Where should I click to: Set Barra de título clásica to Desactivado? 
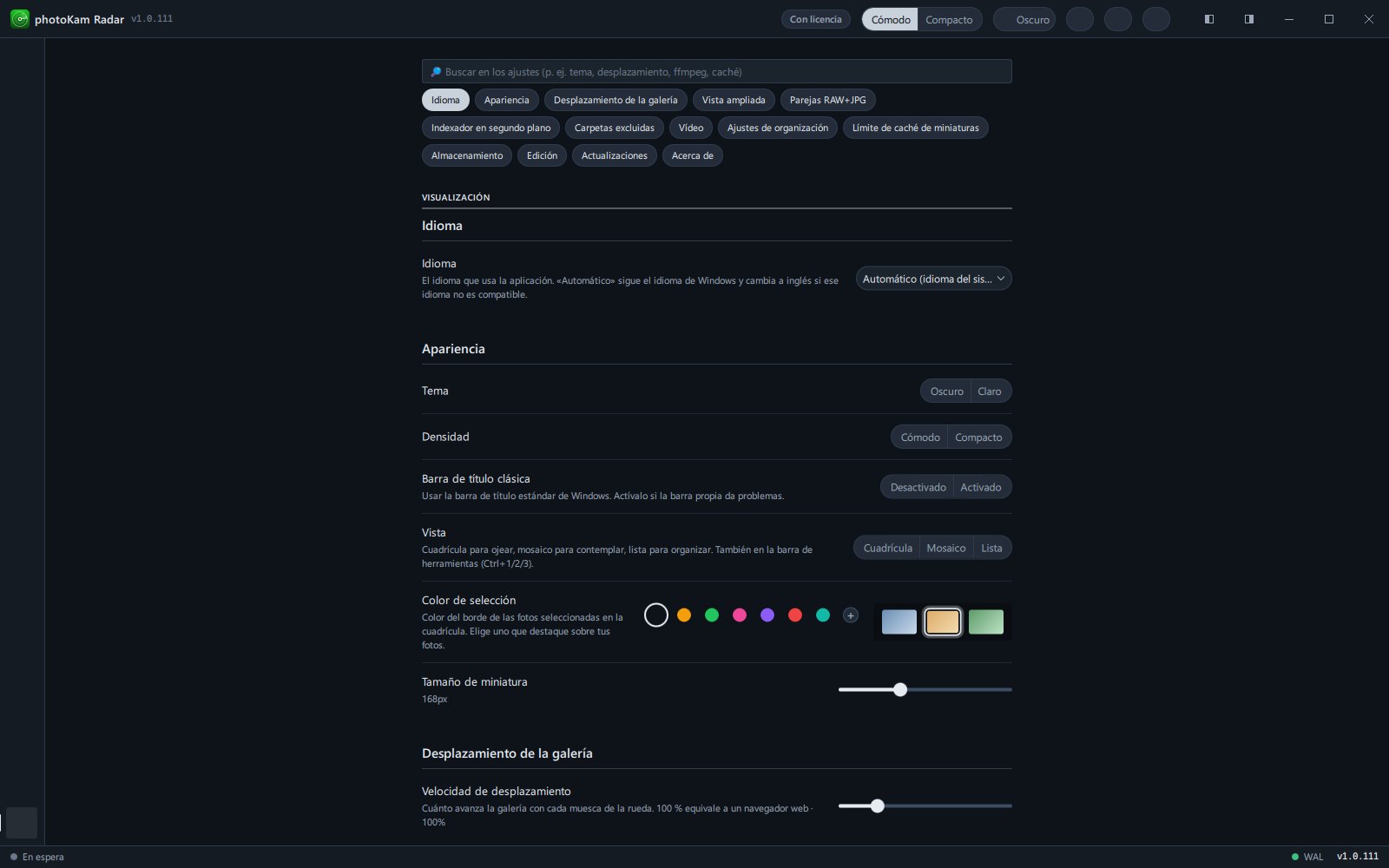(x=918, y=487)
